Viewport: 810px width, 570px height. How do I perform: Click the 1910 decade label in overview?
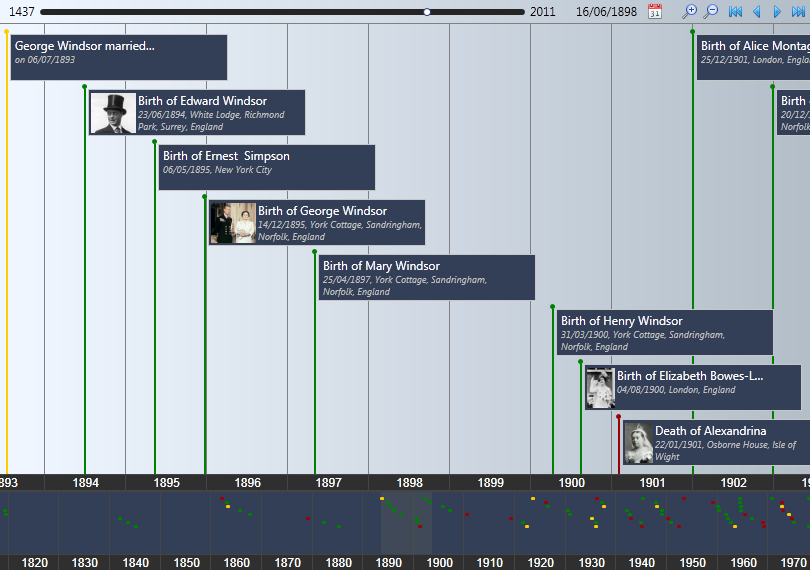tap(490, 562)
